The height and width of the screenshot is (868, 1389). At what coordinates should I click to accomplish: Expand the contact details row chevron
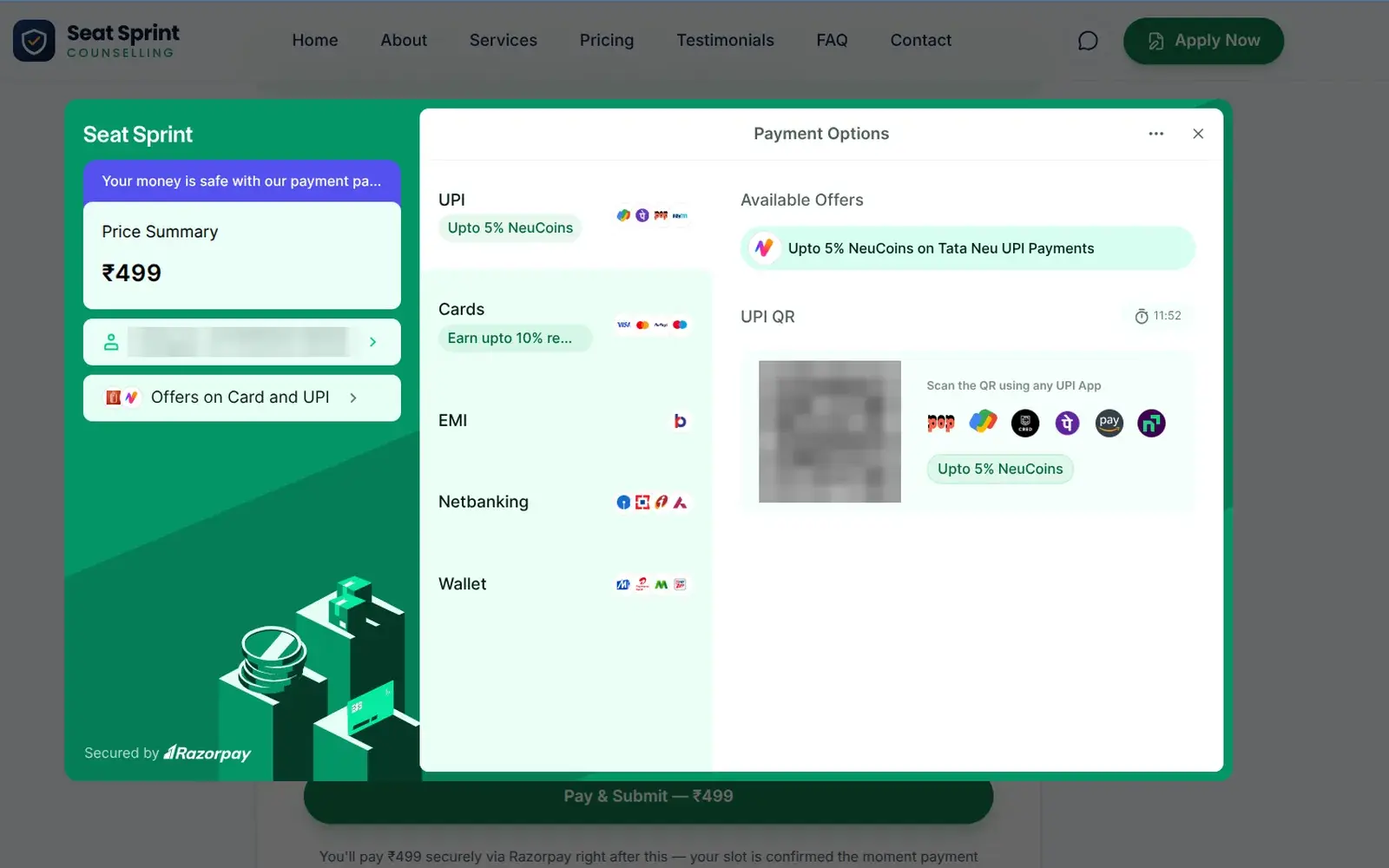click(373, 342)
